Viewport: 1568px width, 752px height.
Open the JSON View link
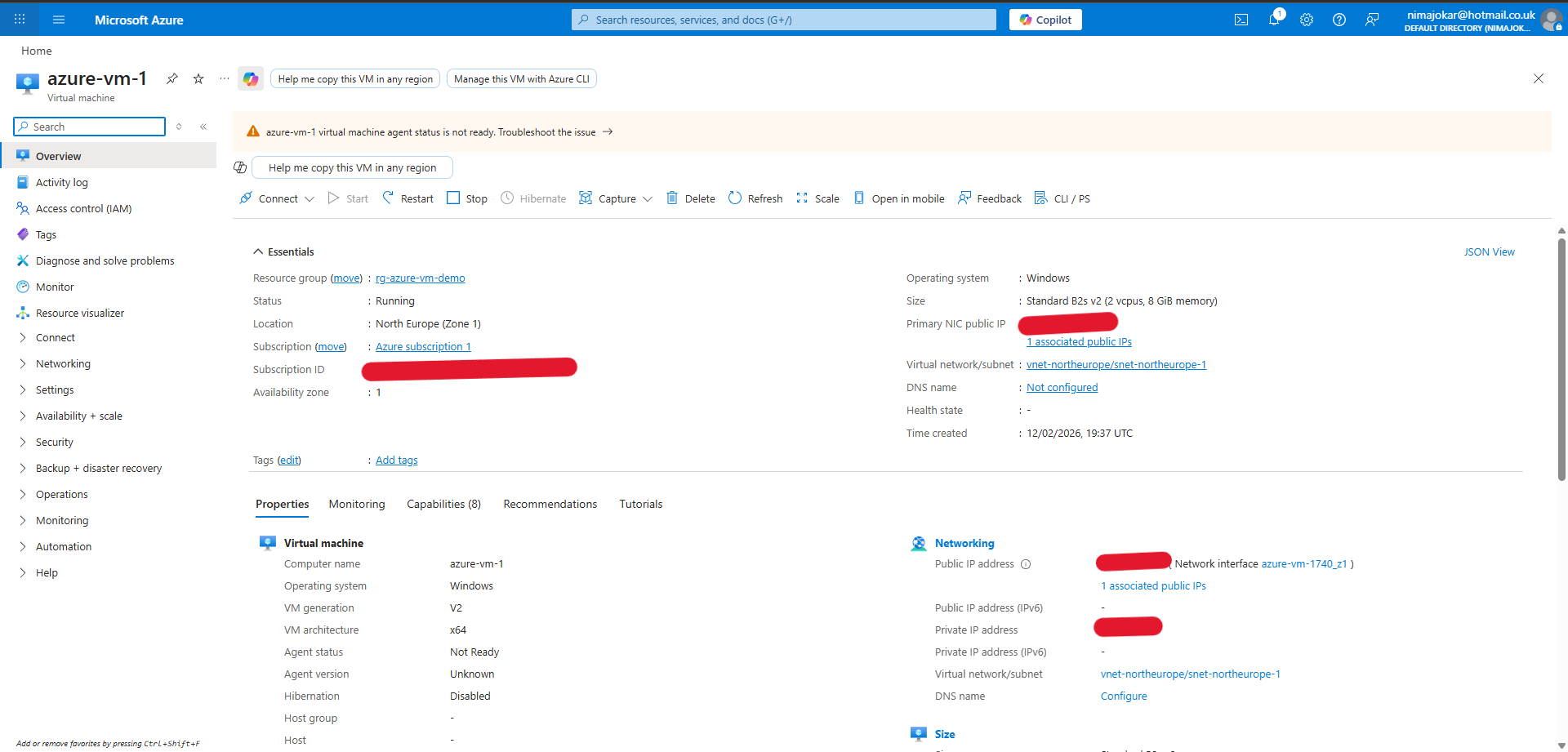tap(1489, 251)
